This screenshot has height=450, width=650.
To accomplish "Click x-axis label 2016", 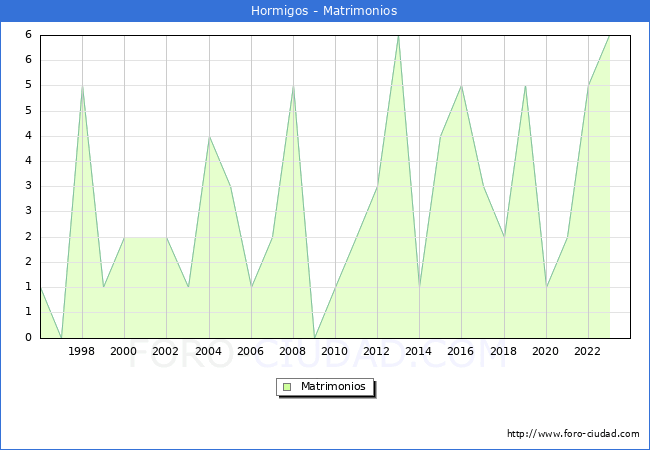I will point(461,351).
